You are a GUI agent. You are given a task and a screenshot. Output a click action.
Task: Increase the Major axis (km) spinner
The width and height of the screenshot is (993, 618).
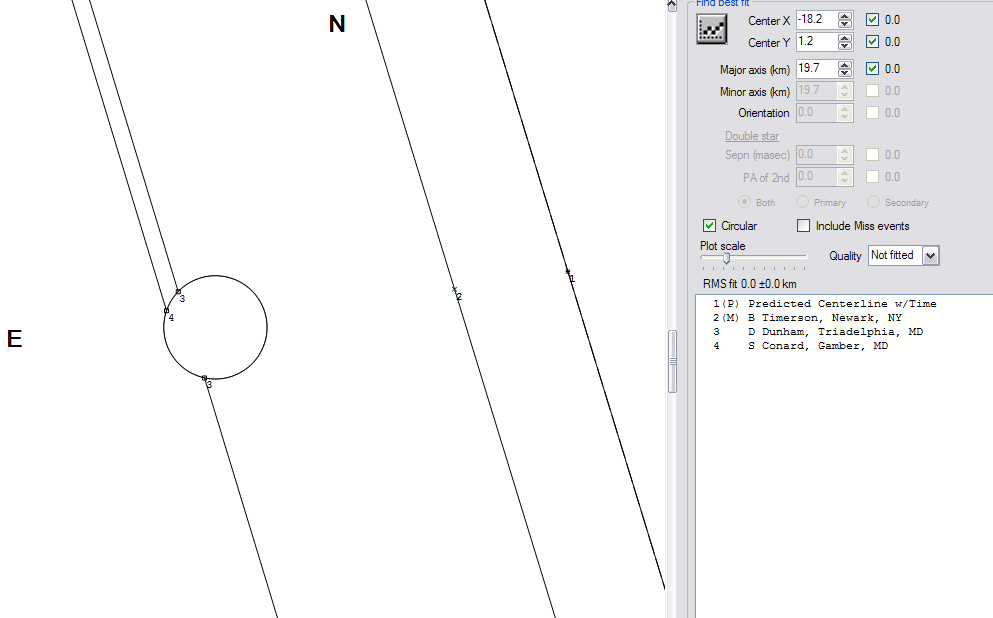(845, 65)
